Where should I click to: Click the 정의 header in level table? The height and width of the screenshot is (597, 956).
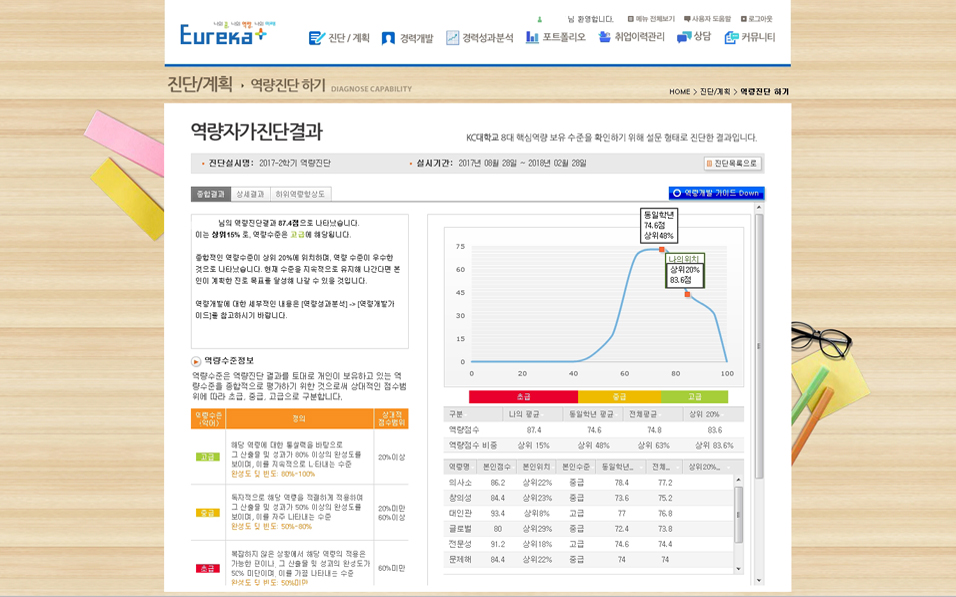(x=299, y=419)
